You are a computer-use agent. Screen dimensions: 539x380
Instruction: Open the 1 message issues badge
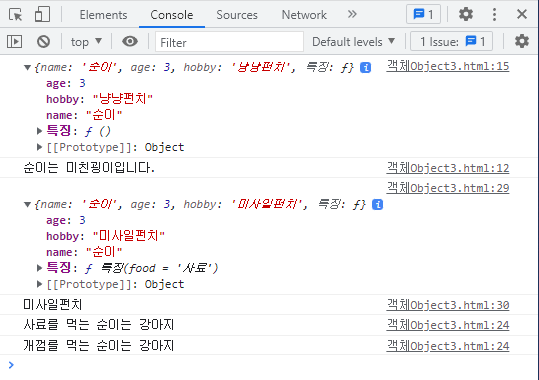tap(423, 14)
